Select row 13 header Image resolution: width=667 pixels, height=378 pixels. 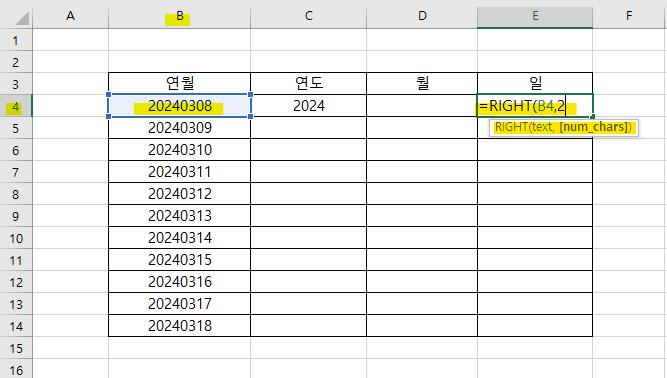tap(16, 304)
